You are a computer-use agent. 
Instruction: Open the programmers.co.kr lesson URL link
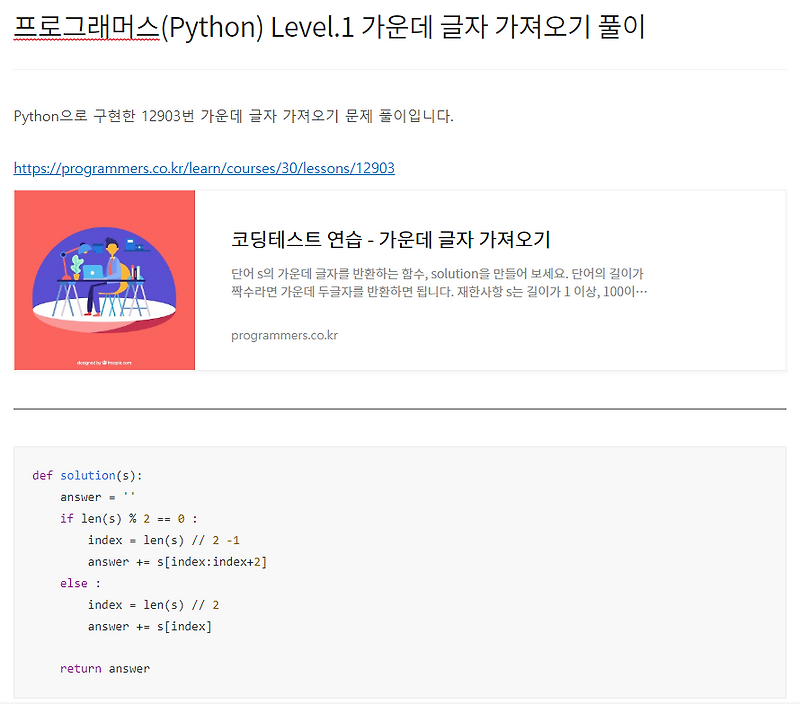point(203,167)
